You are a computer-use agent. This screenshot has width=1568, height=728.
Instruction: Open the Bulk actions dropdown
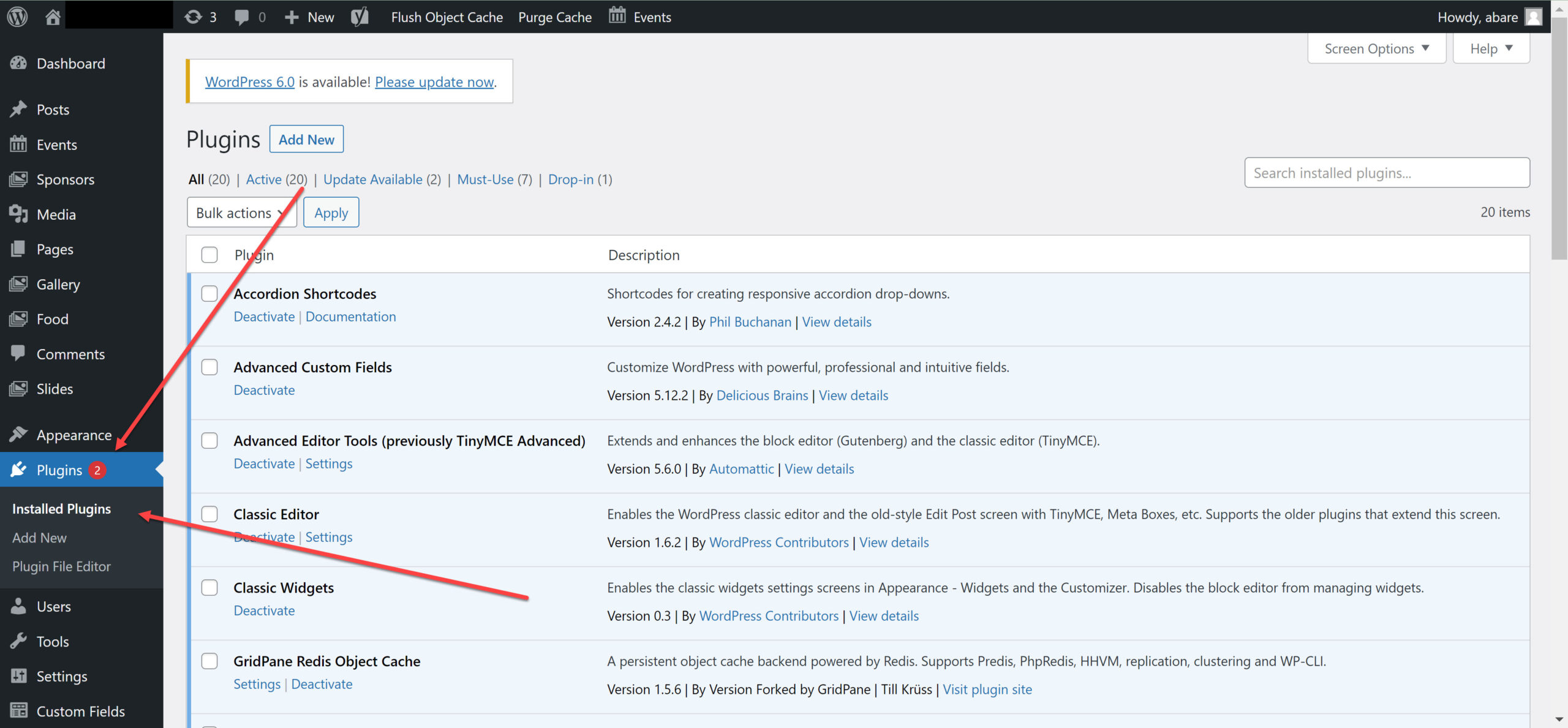(x=241, y=212)
